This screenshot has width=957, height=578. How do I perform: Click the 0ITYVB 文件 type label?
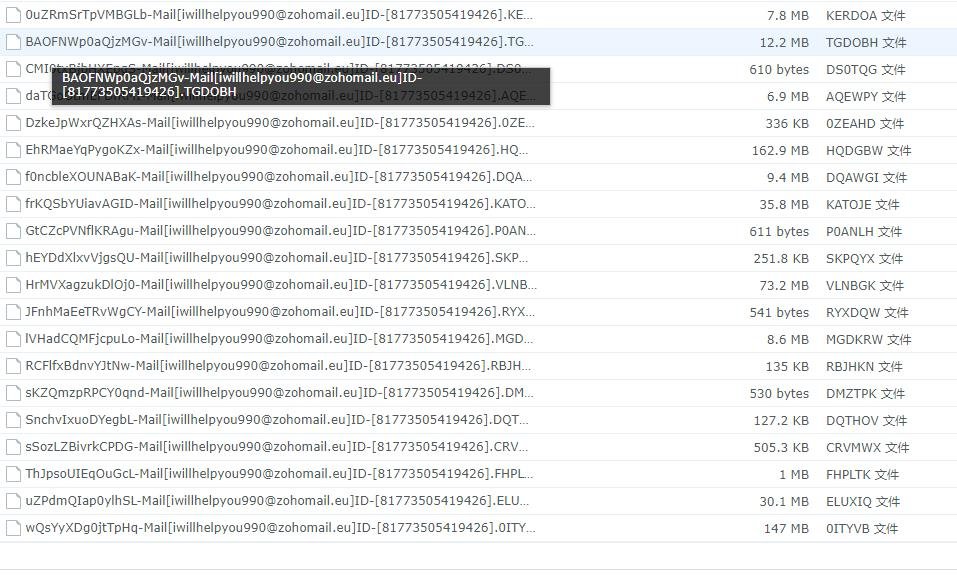[862, 529]
